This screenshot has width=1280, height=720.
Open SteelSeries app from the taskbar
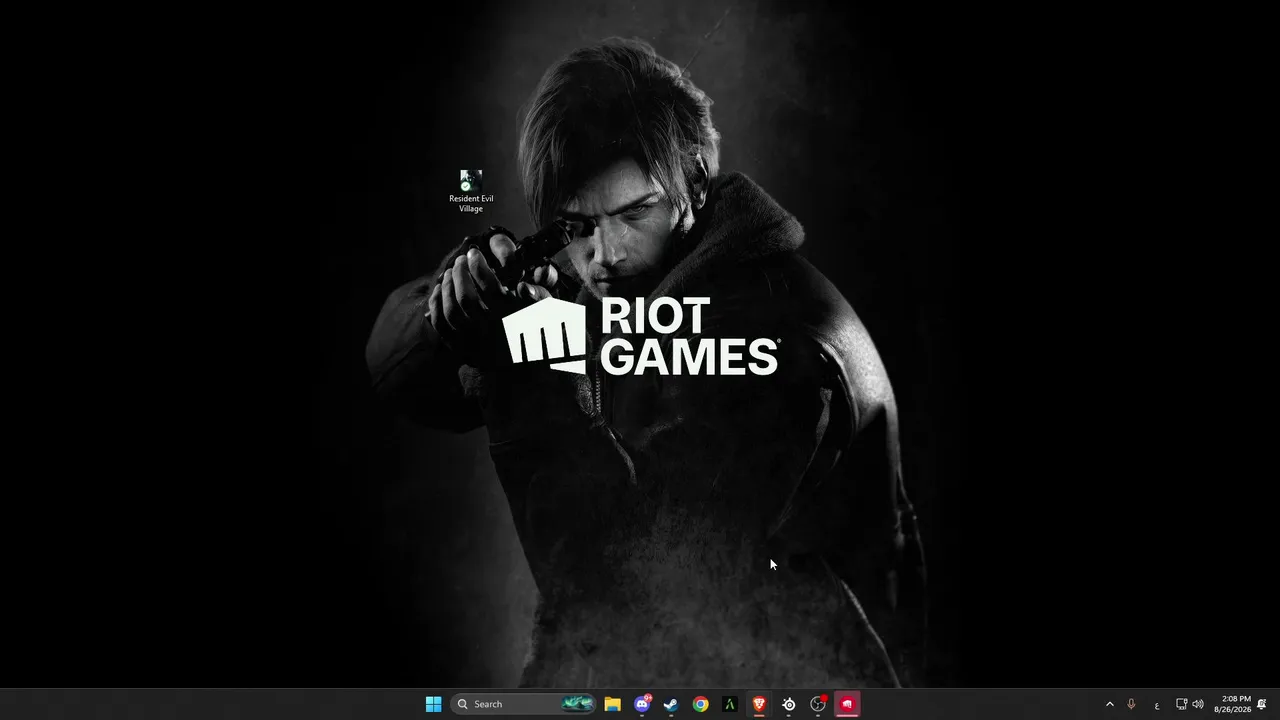(789, 704)
